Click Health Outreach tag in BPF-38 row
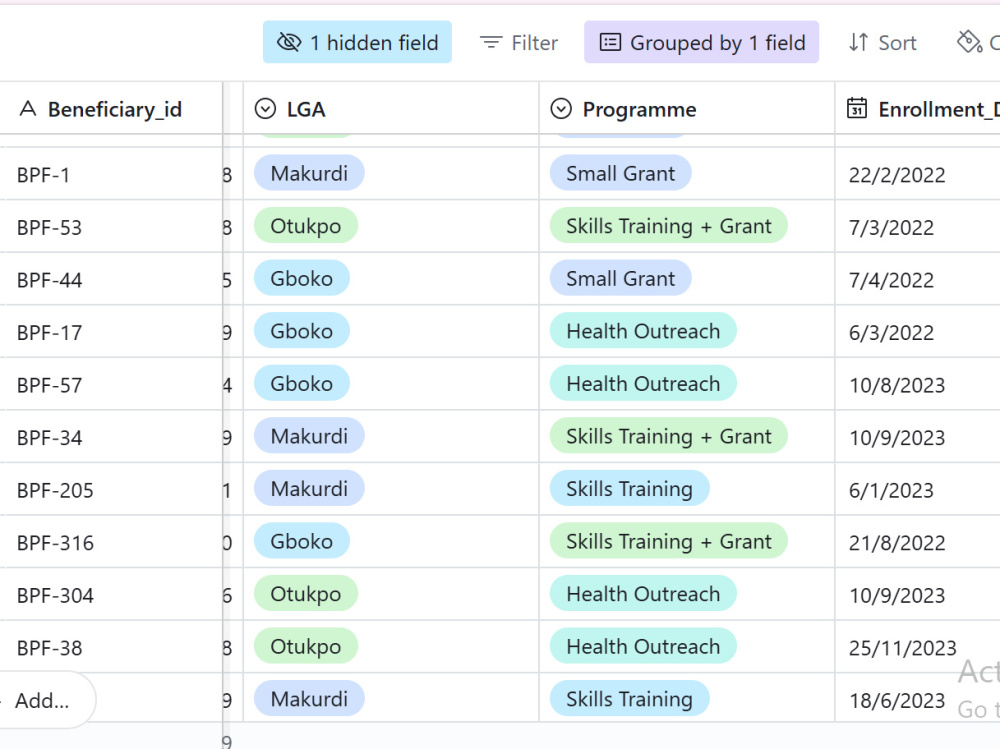Screen dimensions: 1000x749 [643, 646]
